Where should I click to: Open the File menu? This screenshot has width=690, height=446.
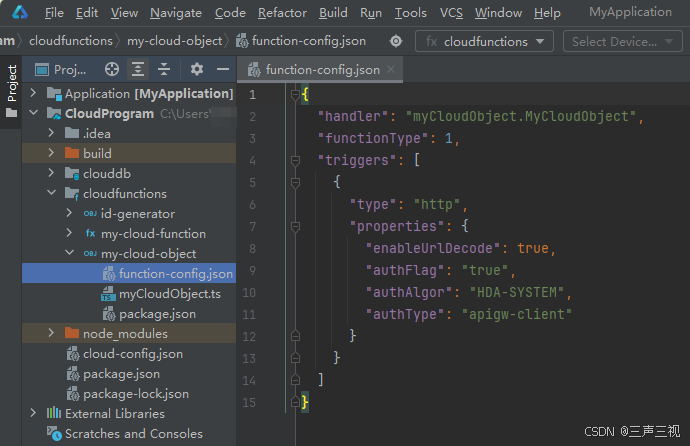(54, 13)
